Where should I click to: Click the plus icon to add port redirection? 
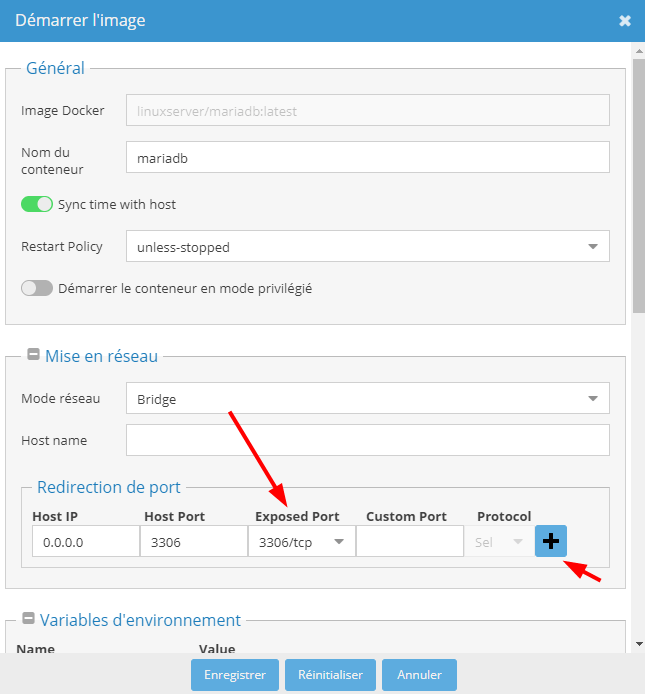[551, 541]
